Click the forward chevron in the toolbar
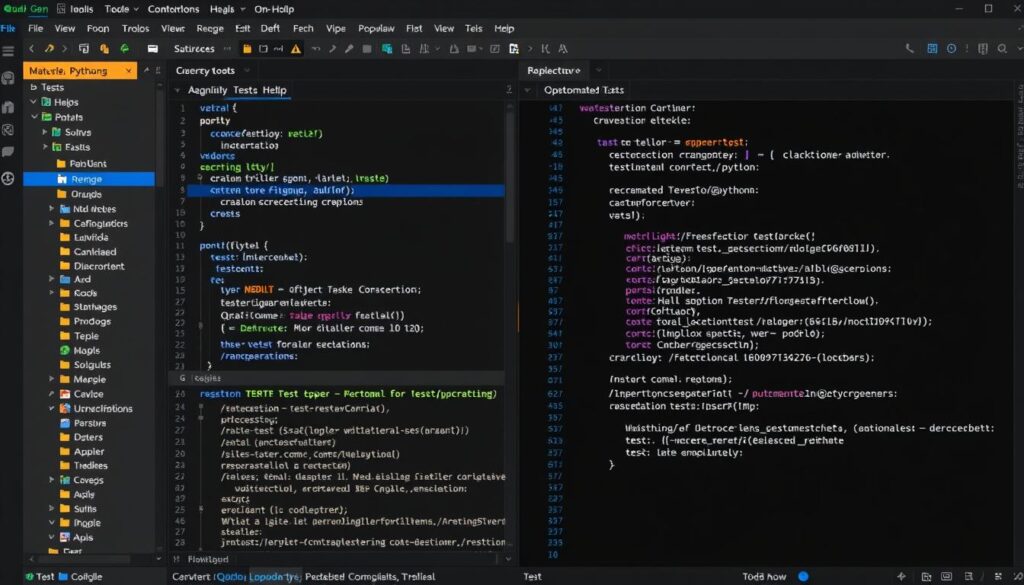This screenshot has height=585, width=1024. tap(65, 49)
